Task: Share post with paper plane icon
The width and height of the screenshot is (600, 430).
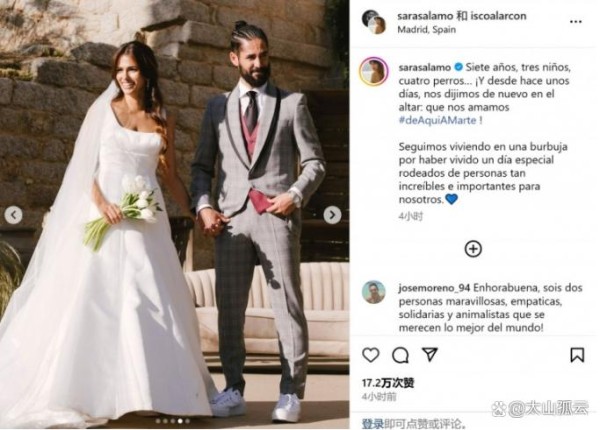Action: (x=429, y=354)
